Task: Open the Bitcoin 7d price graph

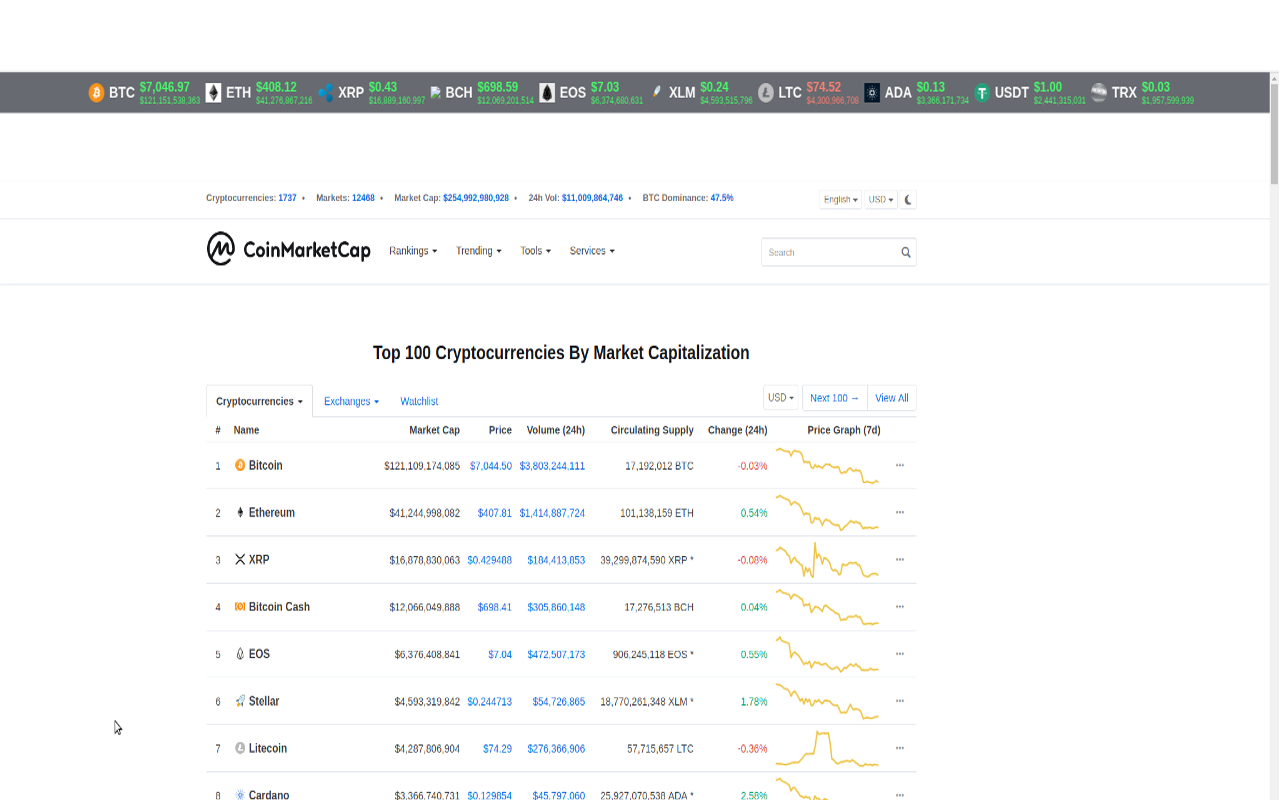Action: (828, 466)
